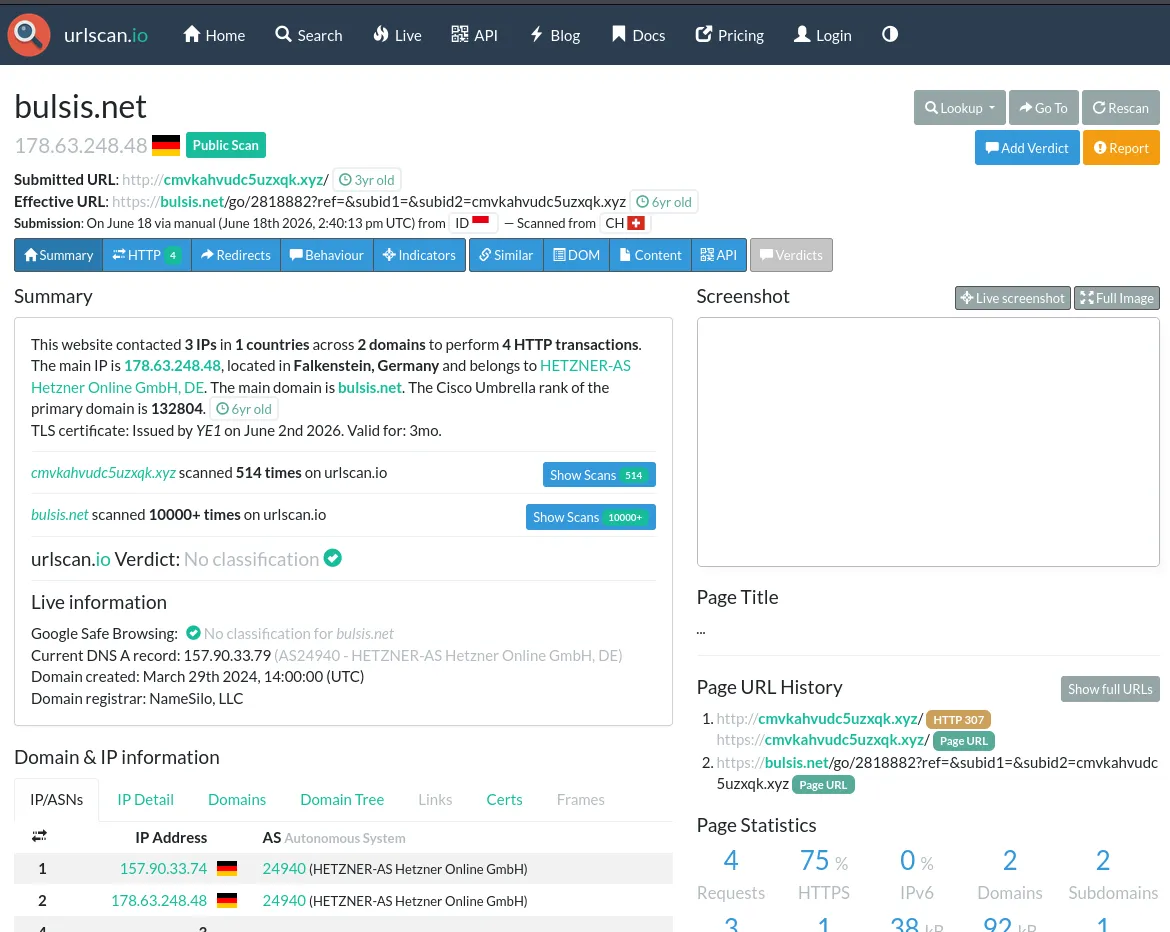This screenshot has height=932, width=1170.
Task: Click the 6yr old badge beside effective URL
Action: (x=664, y=201)
